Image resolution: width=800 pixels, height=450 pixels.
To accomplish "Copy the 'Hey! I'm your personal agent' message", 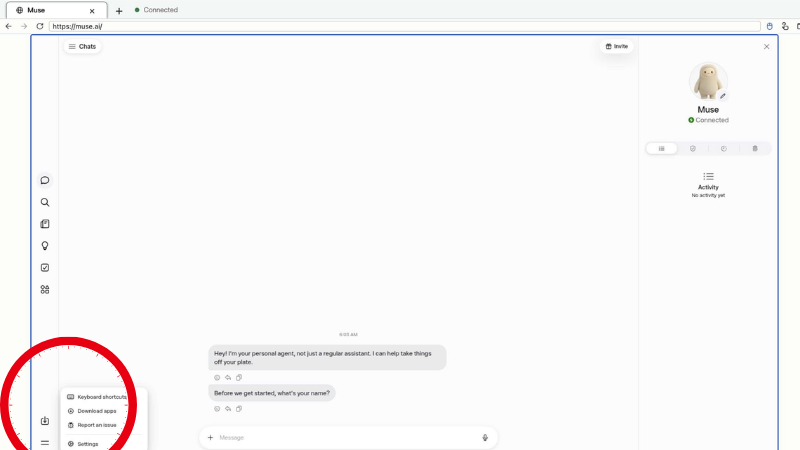I will coord(239,378).
